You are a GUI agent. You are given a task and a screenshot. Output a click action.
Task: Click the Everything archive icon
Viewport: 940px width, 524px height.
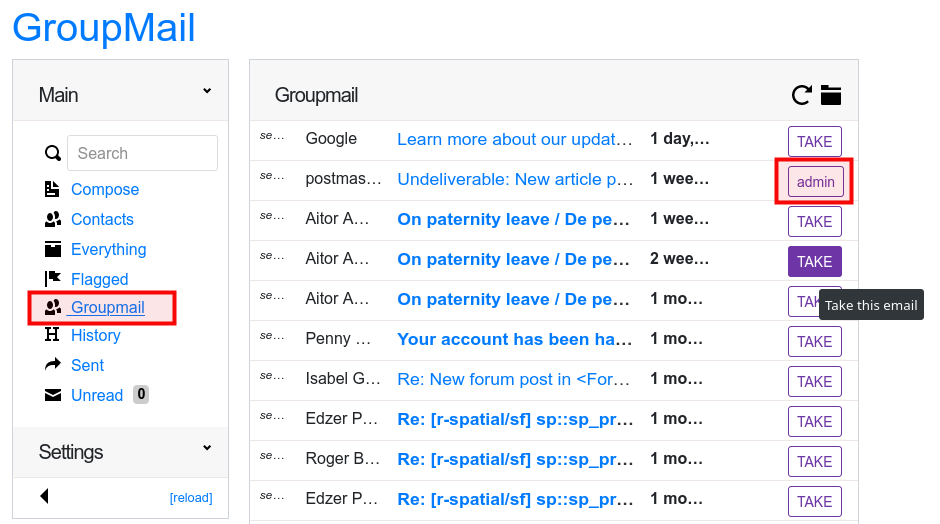[53, 249]
